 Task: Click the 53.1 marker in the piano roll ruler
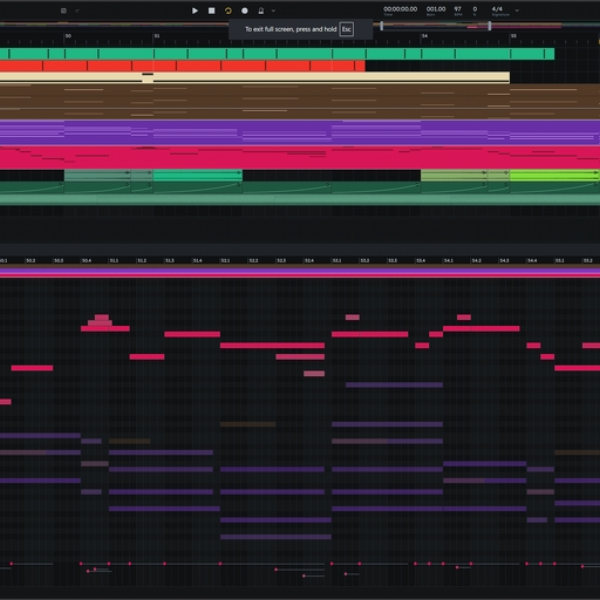tap(337, 261)
